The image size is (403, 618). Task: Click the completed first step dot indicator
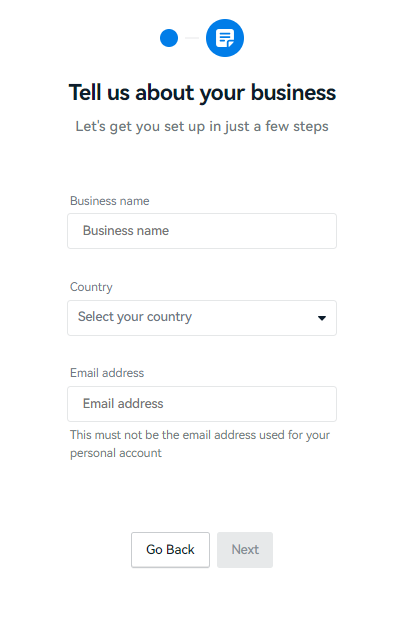[169, 38]
